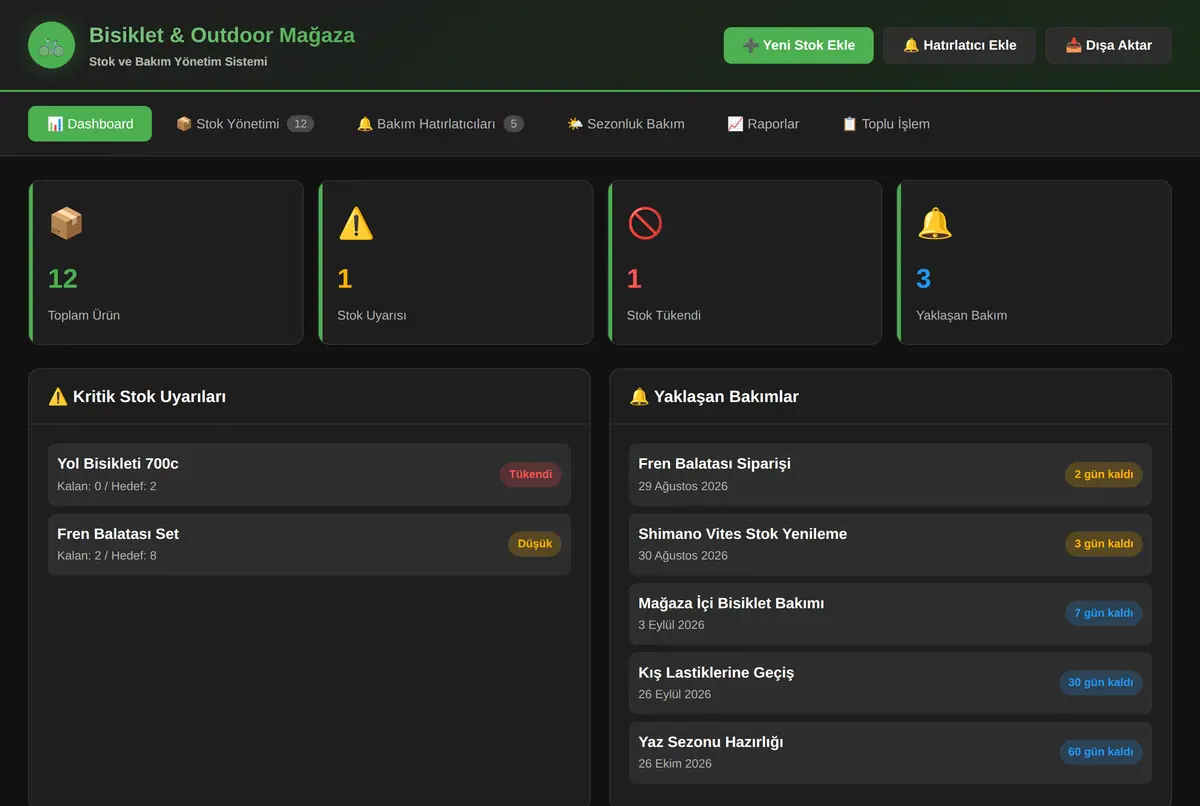Click the bicycle logo icon
The width and height of the screenshot is (1200, 806).
point(51,45)
